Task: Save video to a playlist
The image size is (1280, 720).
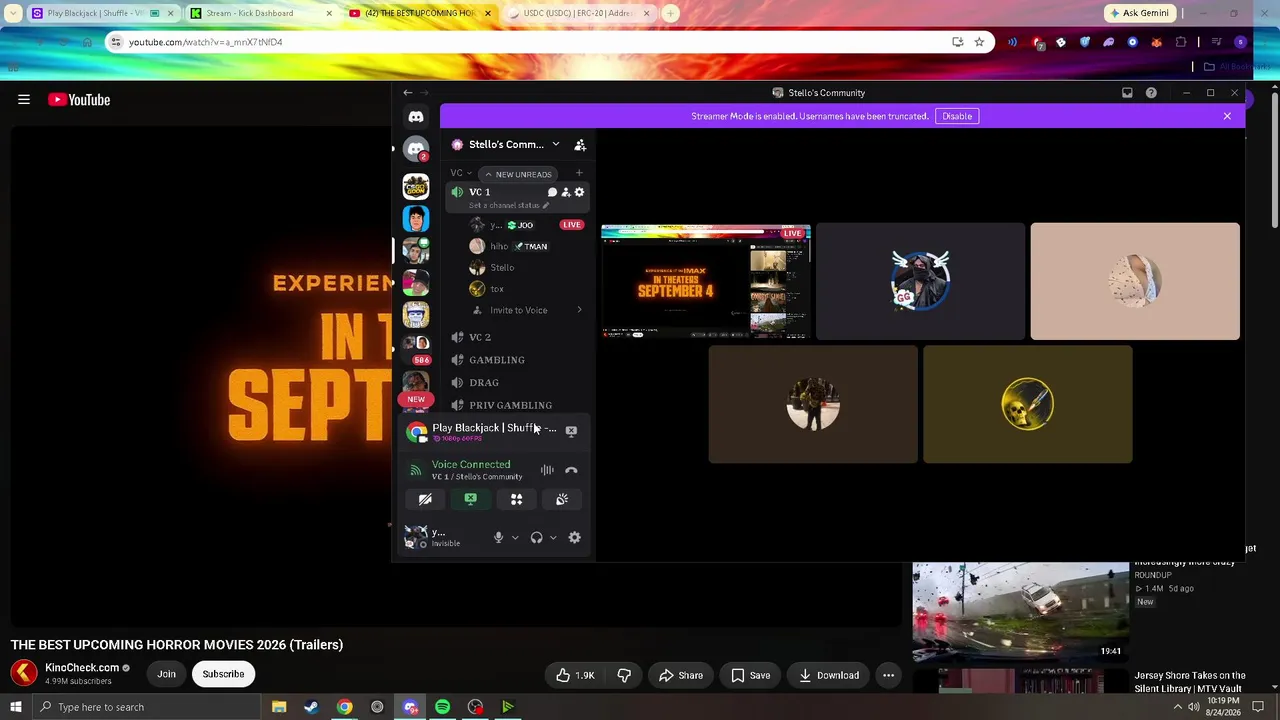Action: coord(751,675)
